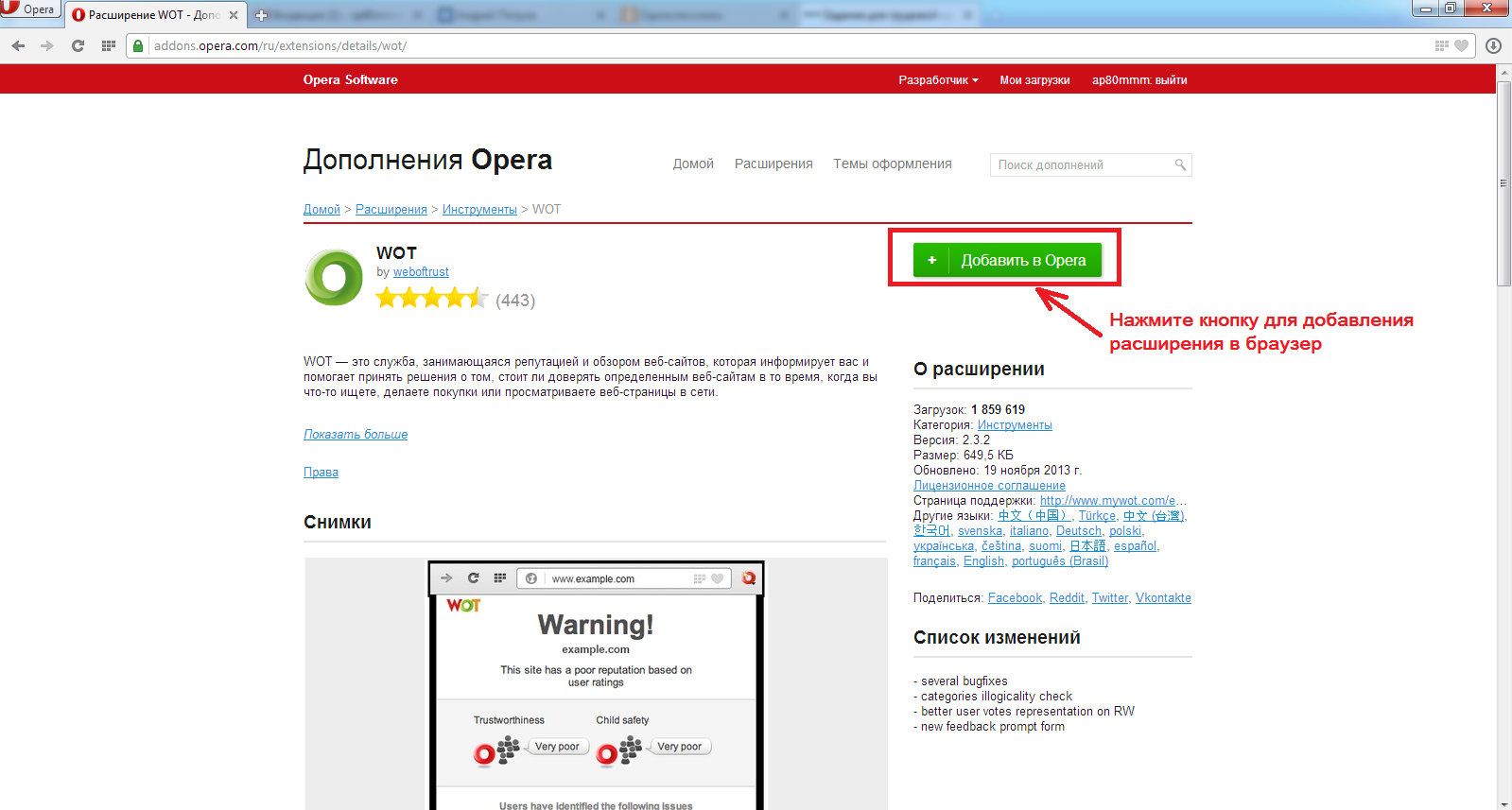This screenshot has width=1512, height=810.
Task: Open Расширения navigation item
Action: click(x=773, y=164)
